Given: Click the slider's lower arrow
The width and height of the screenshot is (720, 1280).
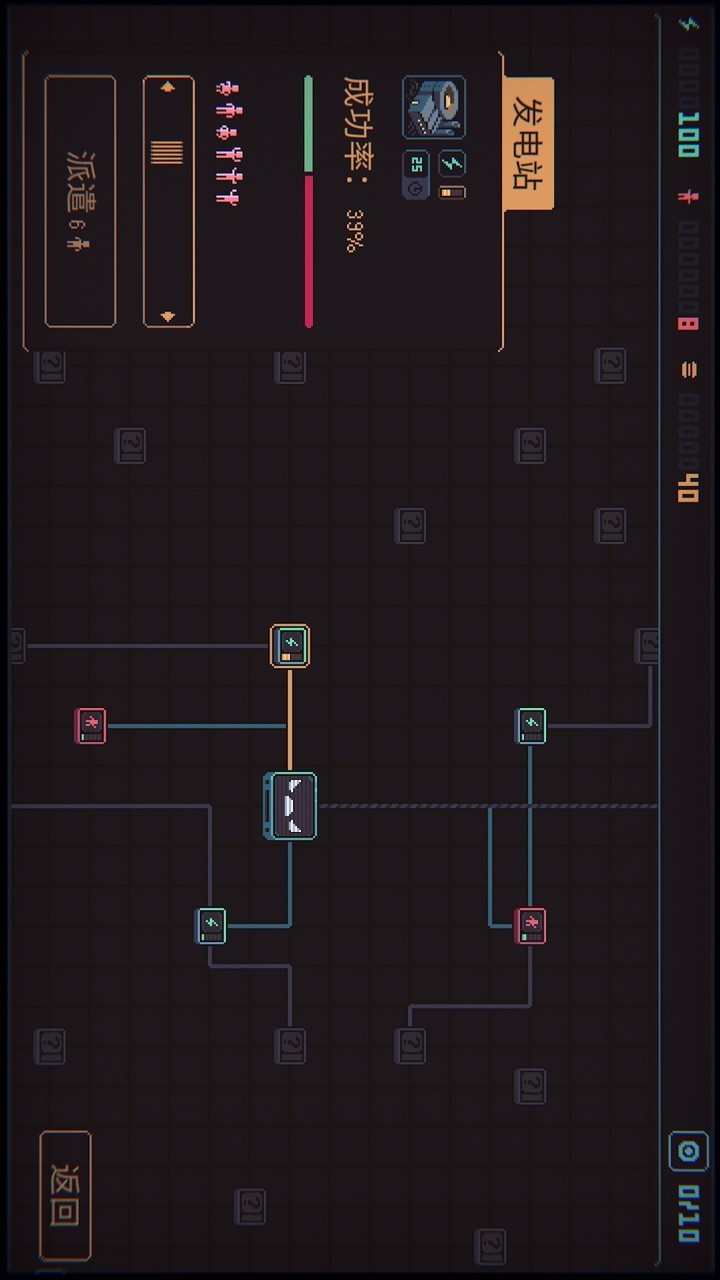Looking at the screenshot, I should coord(168,316).
